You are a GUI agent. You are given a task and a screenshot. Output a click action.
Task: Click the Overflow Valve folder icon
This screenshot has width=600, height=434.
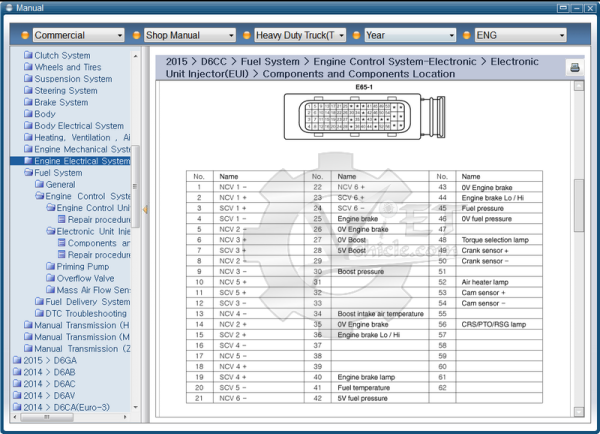[x=51, y=278]
